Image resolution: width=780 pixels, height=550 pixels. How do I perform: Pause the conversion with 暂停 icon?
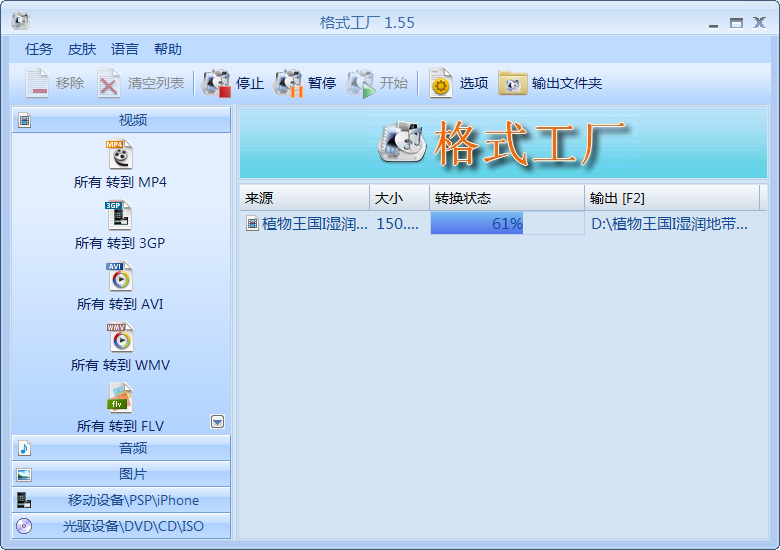[288, 83]
